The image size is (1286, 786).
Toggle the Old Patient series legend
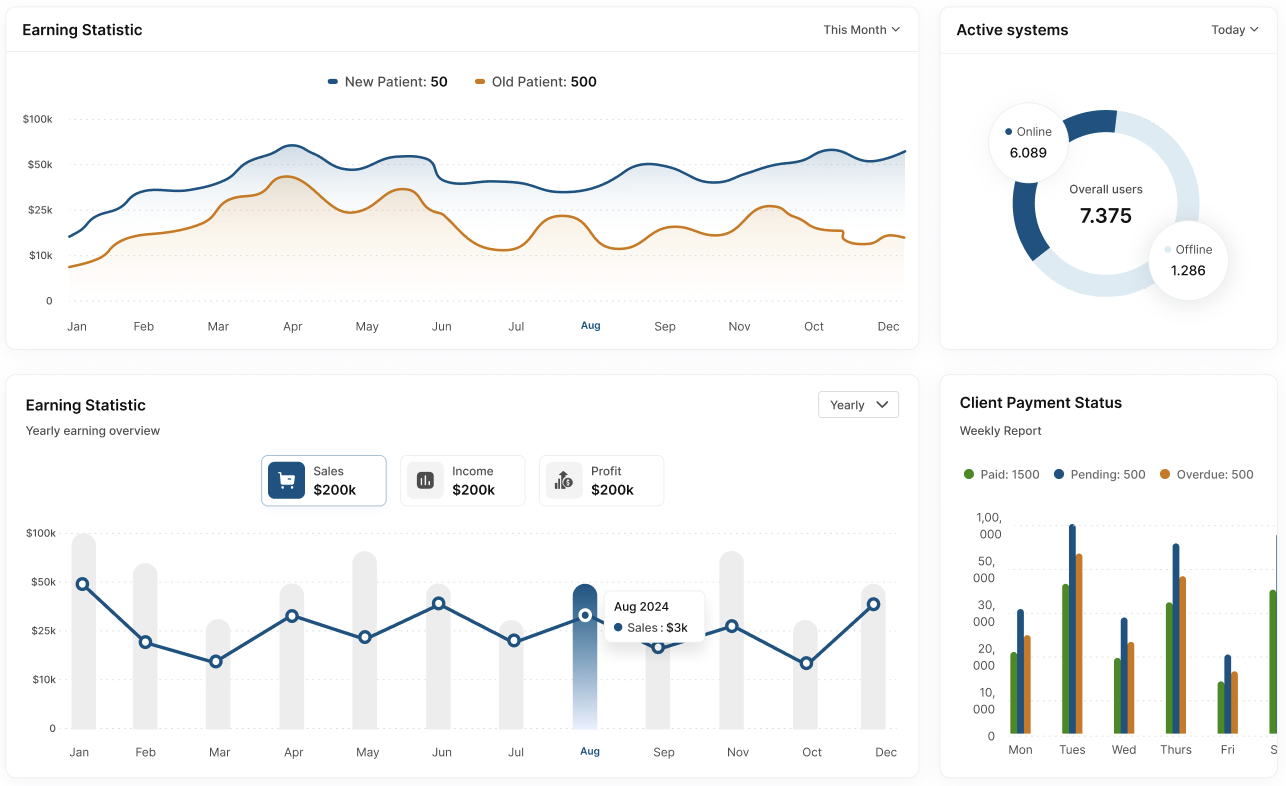click(536, 82)
